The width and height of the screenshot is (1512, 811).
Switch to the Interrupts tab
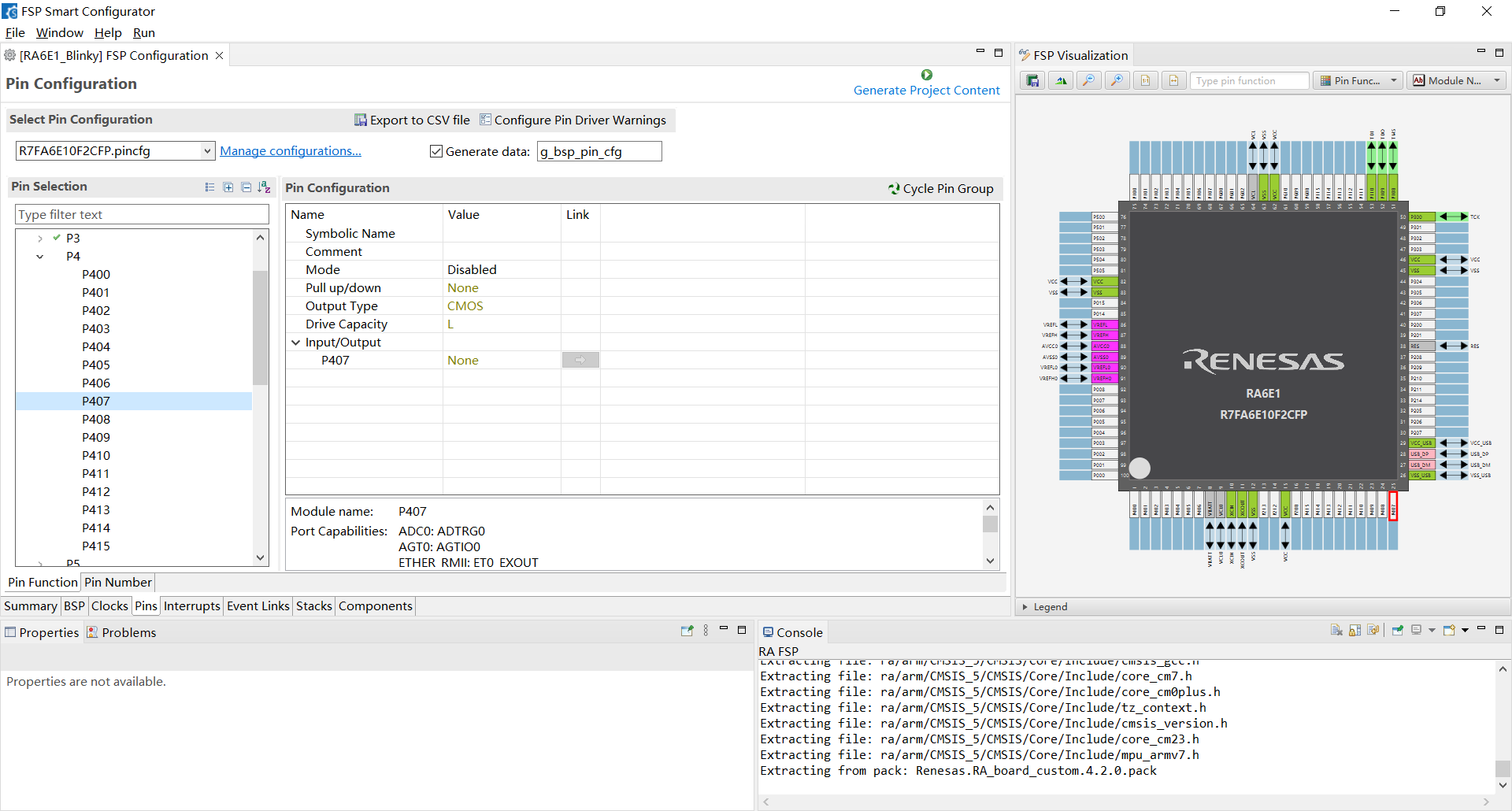click(191, 606)
